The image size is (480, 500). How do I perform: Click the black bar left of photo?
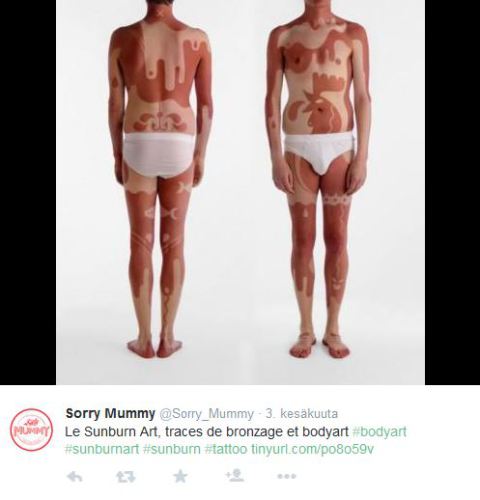(x=28, y=192)
